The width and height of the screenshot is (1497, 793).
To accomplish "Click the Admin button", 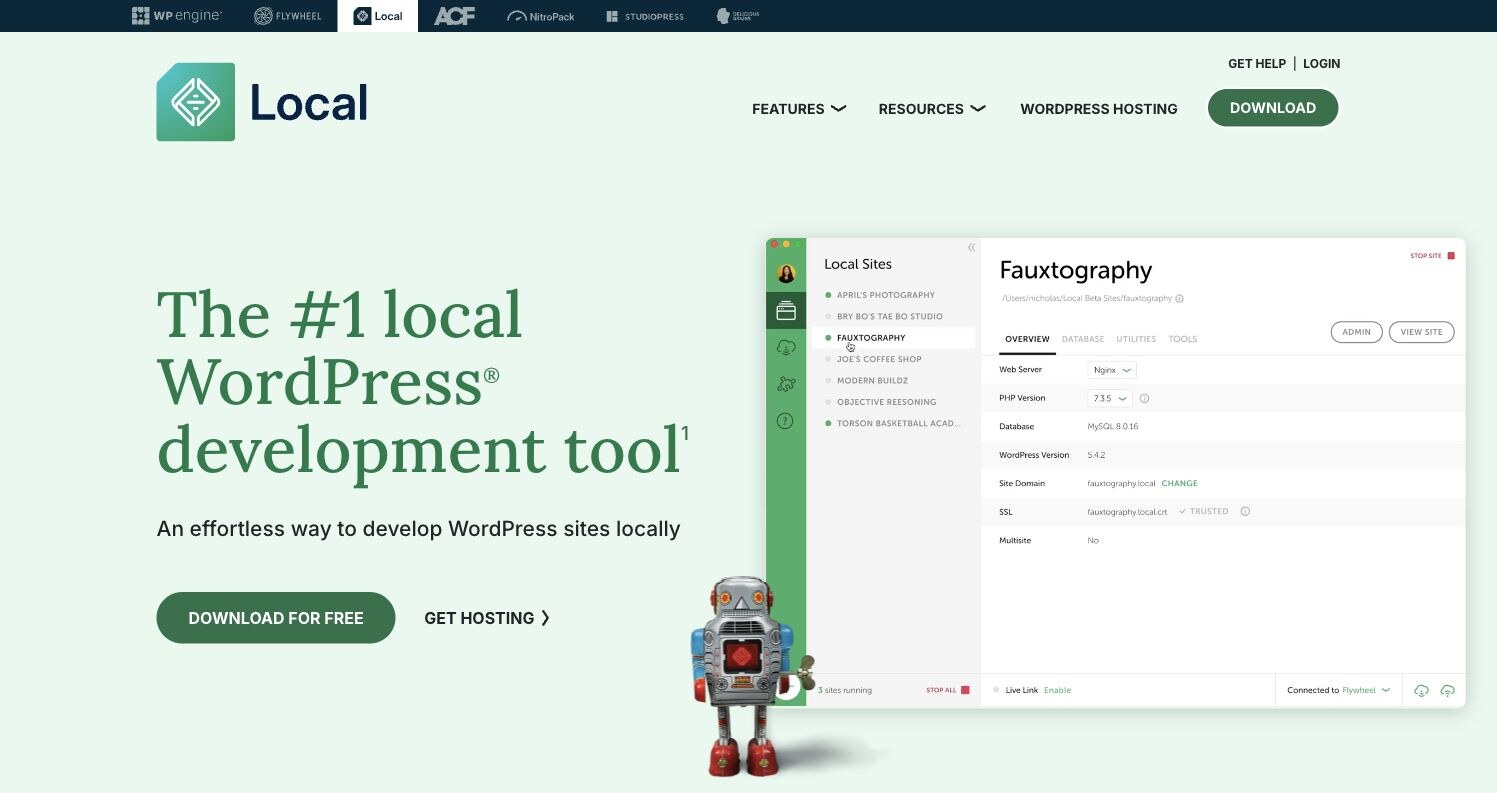I will [1357, 332].
